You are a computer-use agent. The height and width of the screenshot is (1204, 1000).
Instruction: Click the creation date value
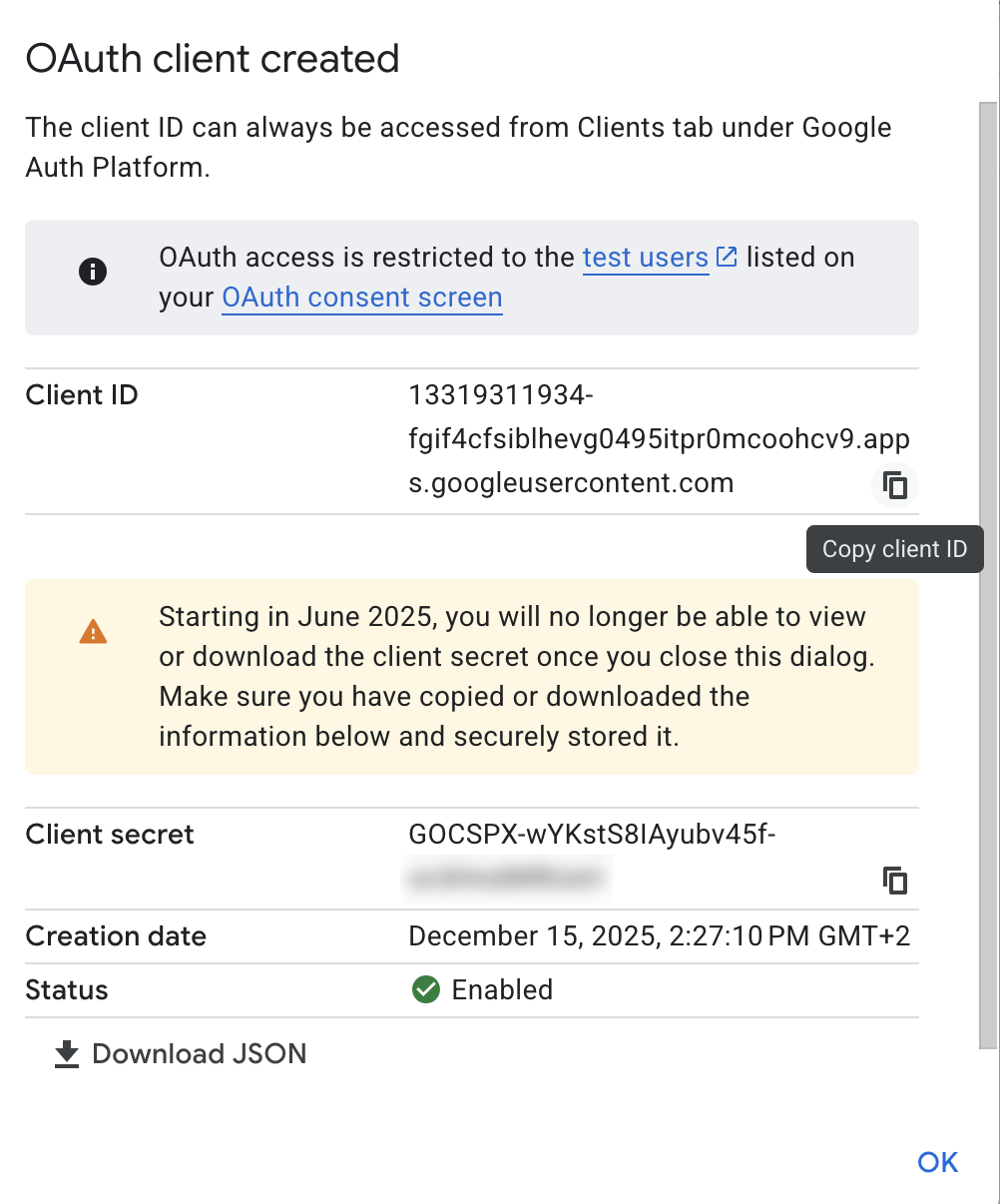[x=659, y=936]
